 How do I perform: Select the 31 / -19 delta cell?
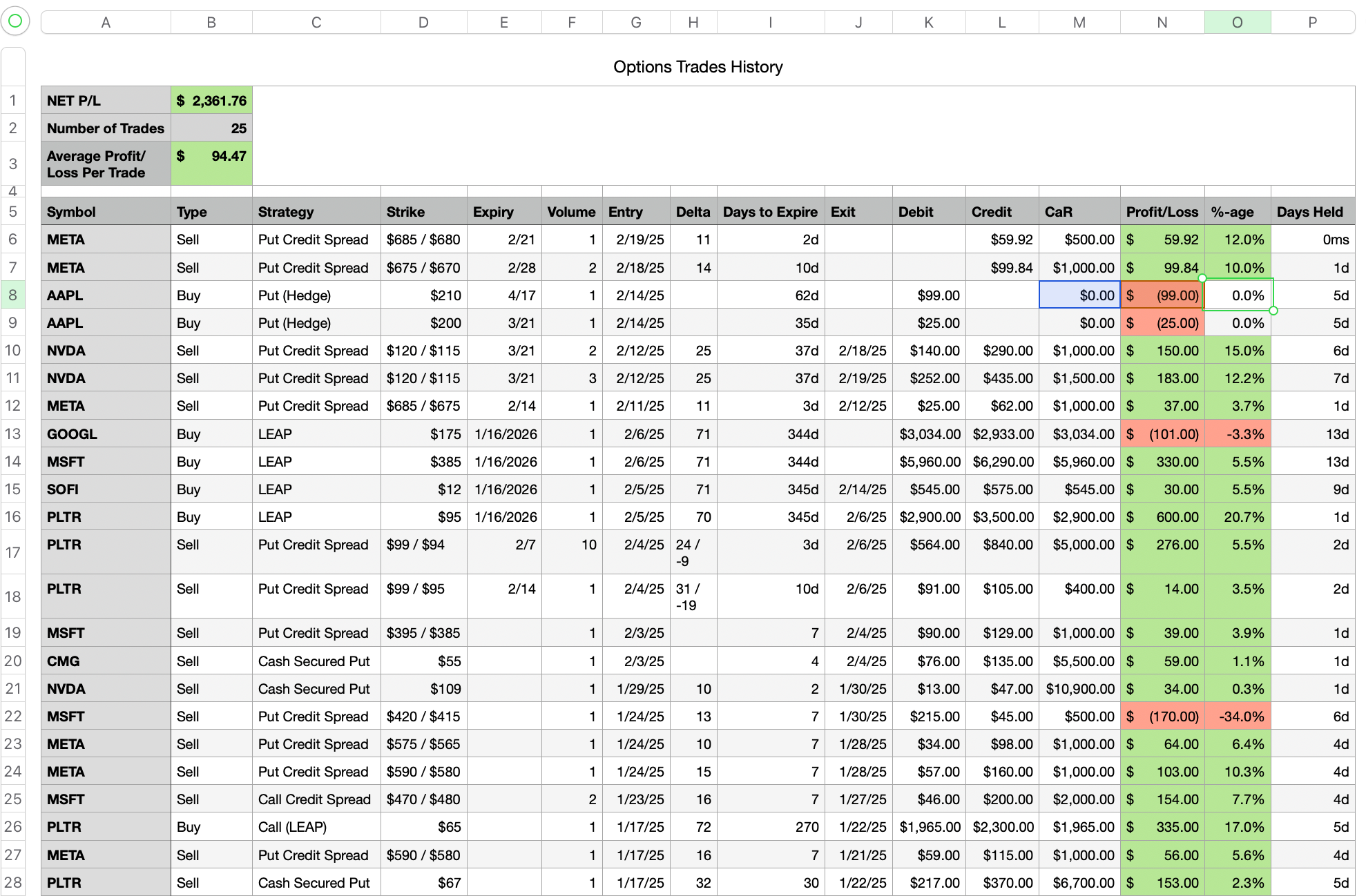click(x=693, y=596)
